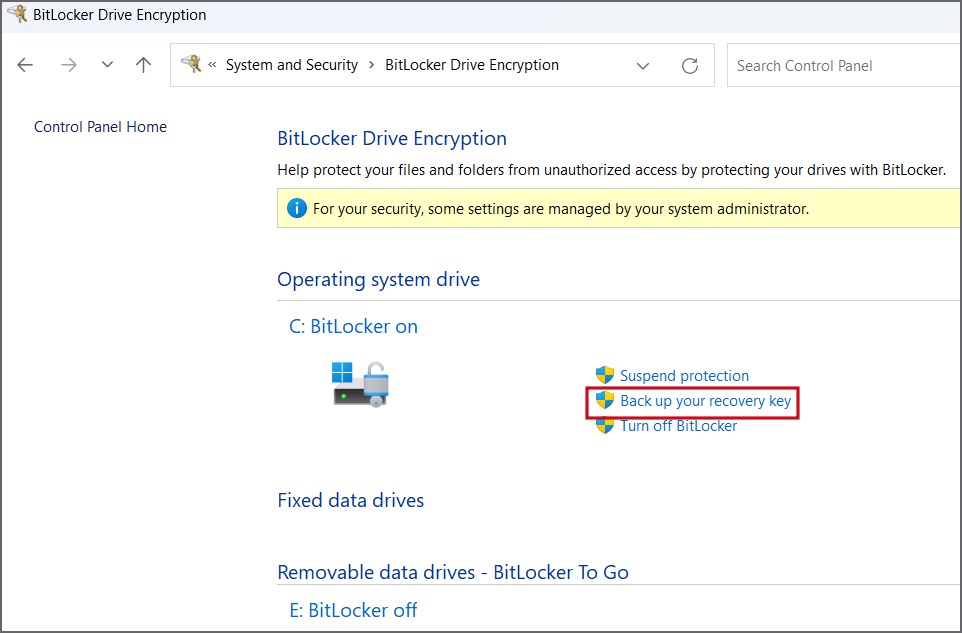
Task: Click the Forward arrow button
Action: [68, 65]
